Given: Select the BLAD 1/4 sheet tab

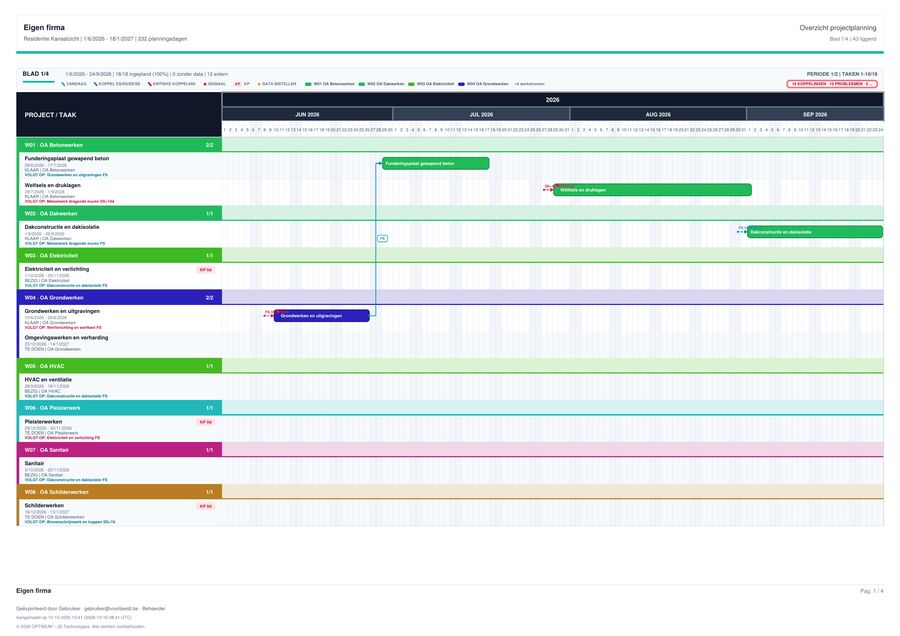Looking at the screenshot, I should pyautogui.click(x=36, y=74).
